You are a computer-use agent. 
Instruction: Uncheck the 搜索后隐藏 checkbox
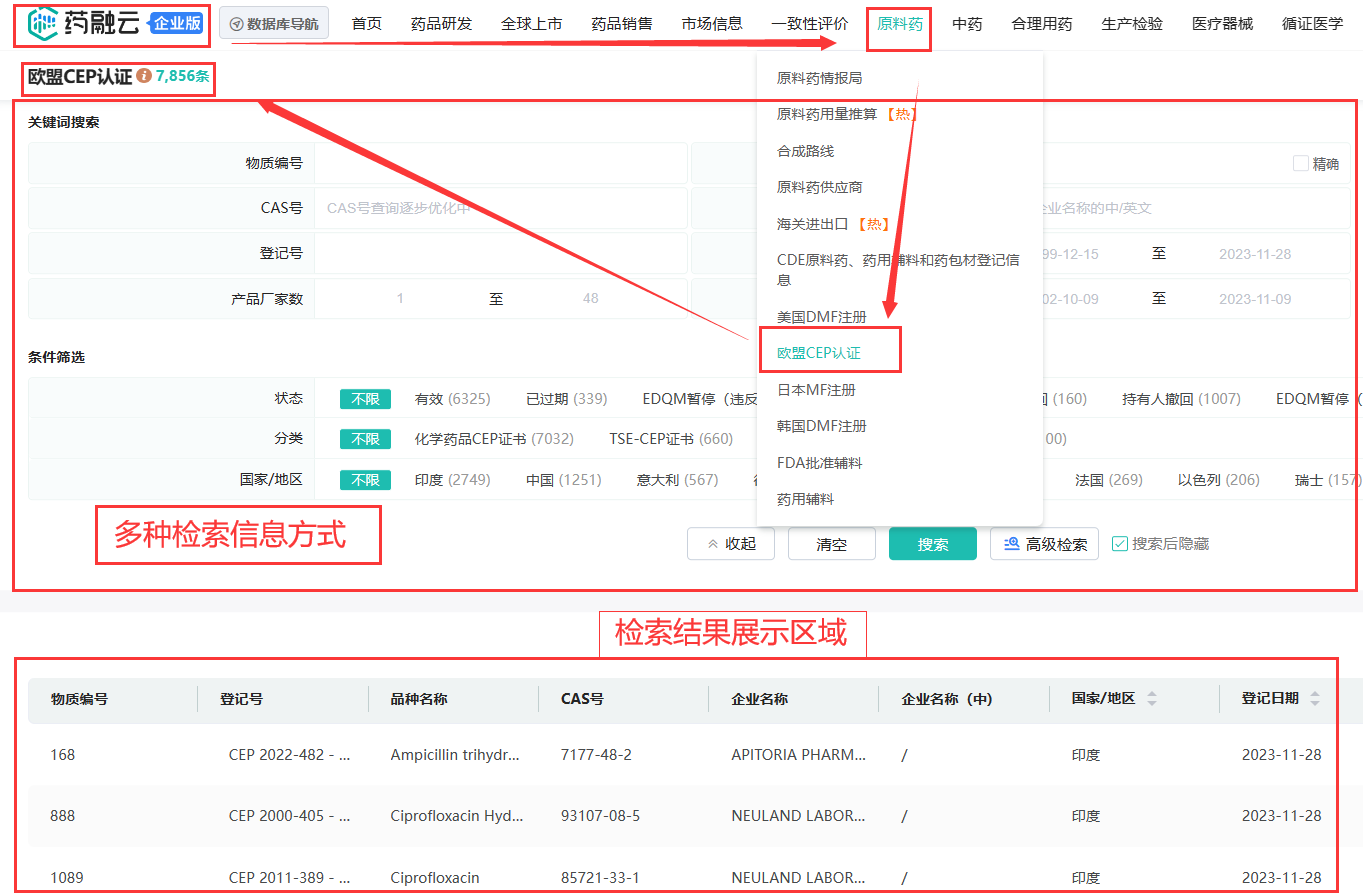1120,544
